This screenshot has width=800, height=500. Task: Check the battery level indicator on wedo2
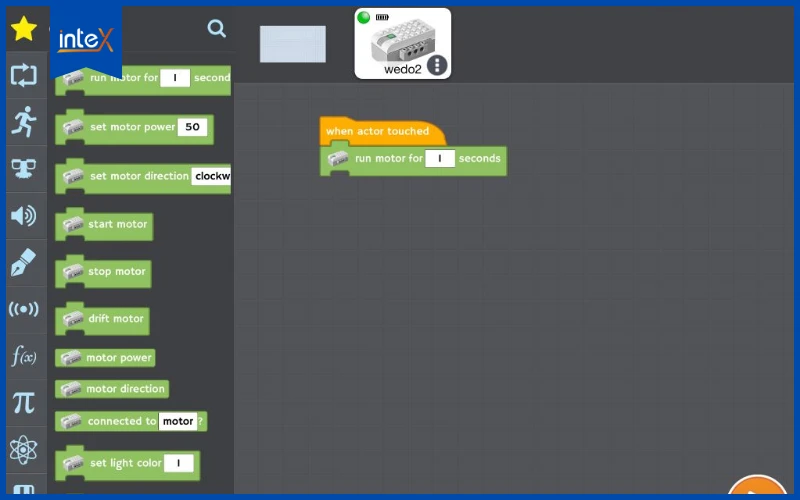click(x=382, y=17)
